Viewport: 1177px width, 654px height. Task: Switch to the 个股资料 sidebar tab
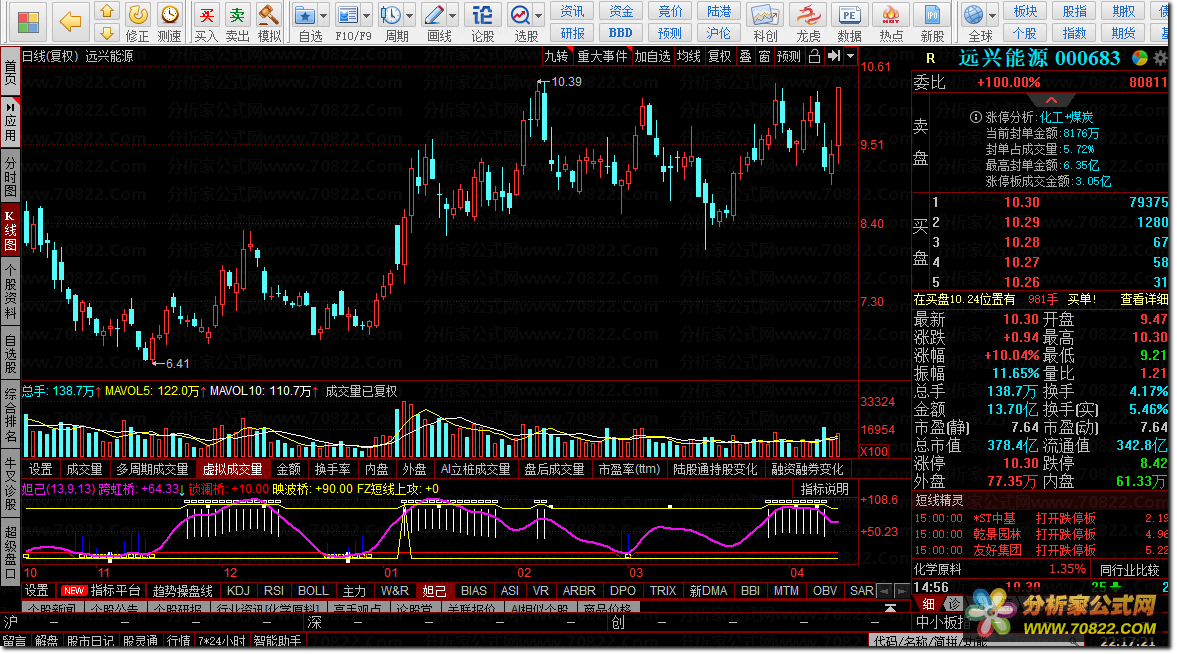[11, 291]
